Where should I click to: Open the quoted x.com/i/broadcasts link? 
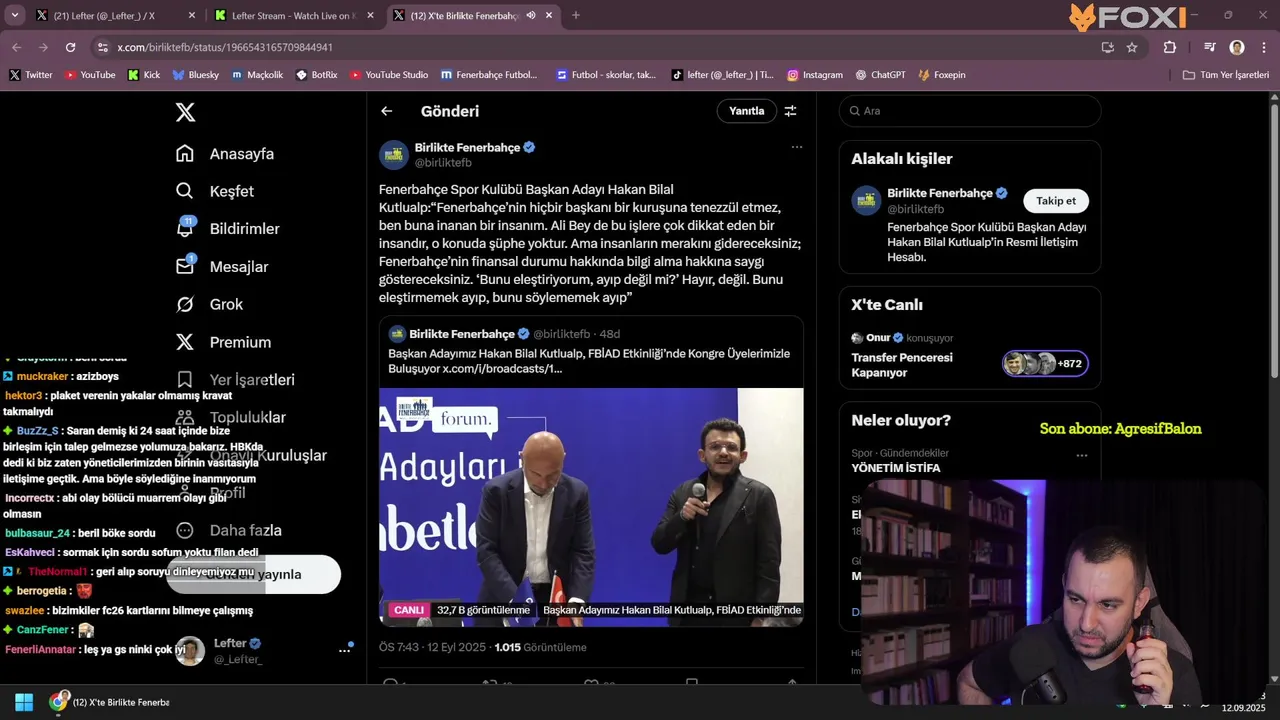[x=503, y=369]
